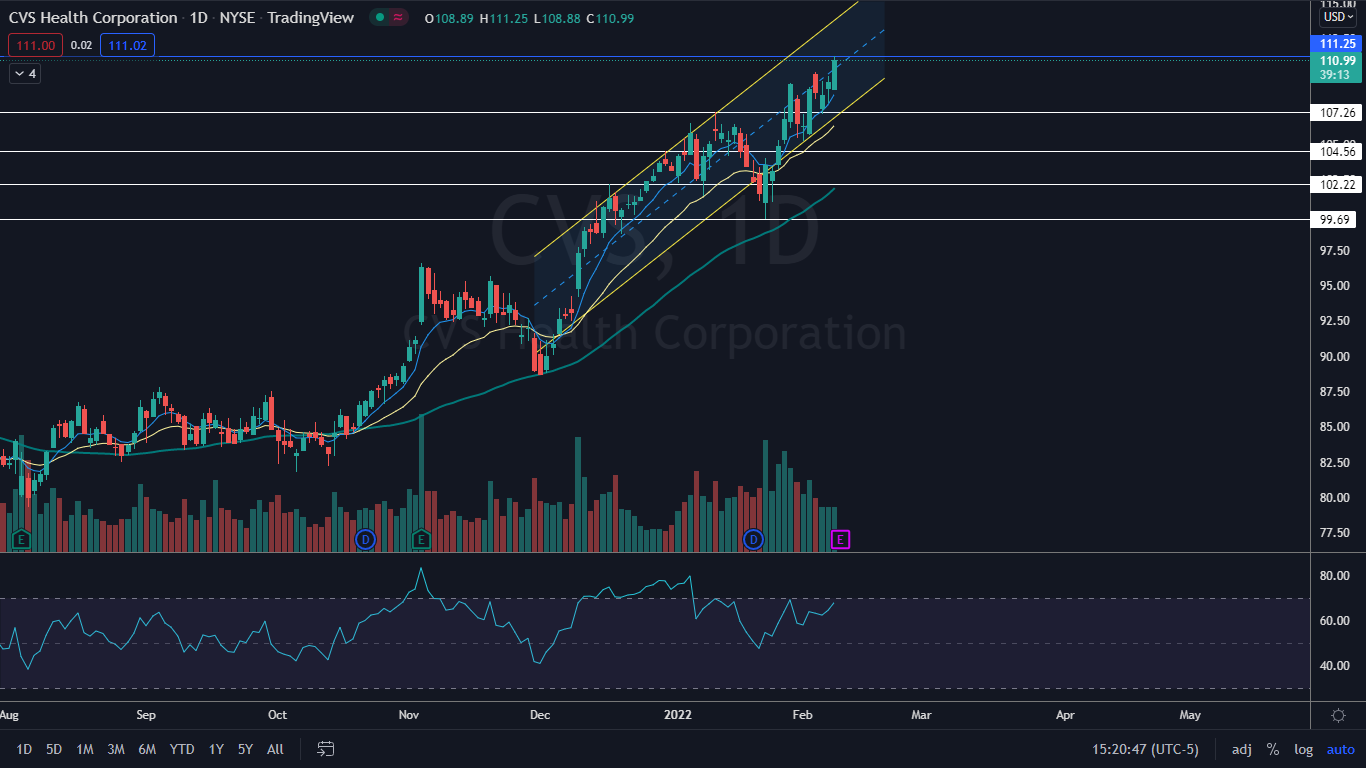This screenshot has width=1366, height=768.
Task: Click the Sep label on time axis
Action: [x=146, y=715]
